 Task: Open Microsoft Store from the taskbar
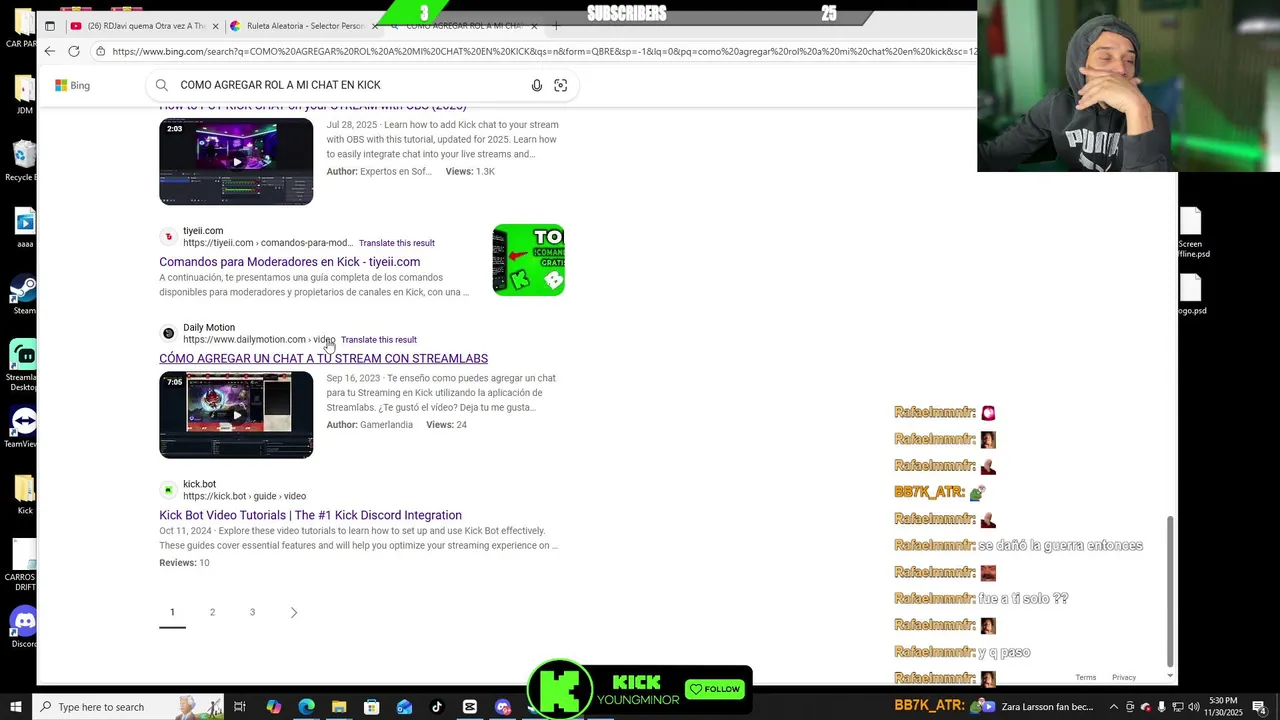[371, 707]
